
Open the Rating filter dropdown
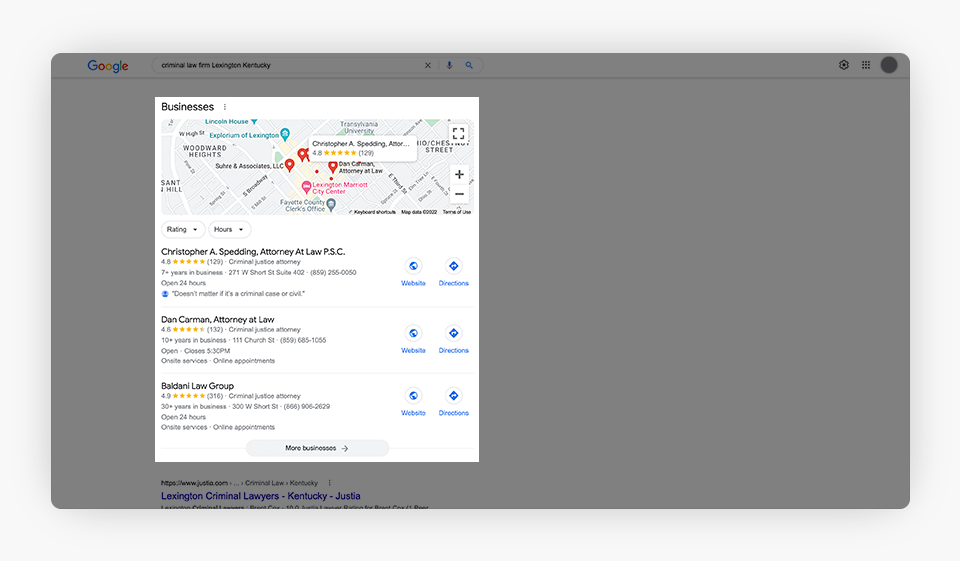(182, 229)
